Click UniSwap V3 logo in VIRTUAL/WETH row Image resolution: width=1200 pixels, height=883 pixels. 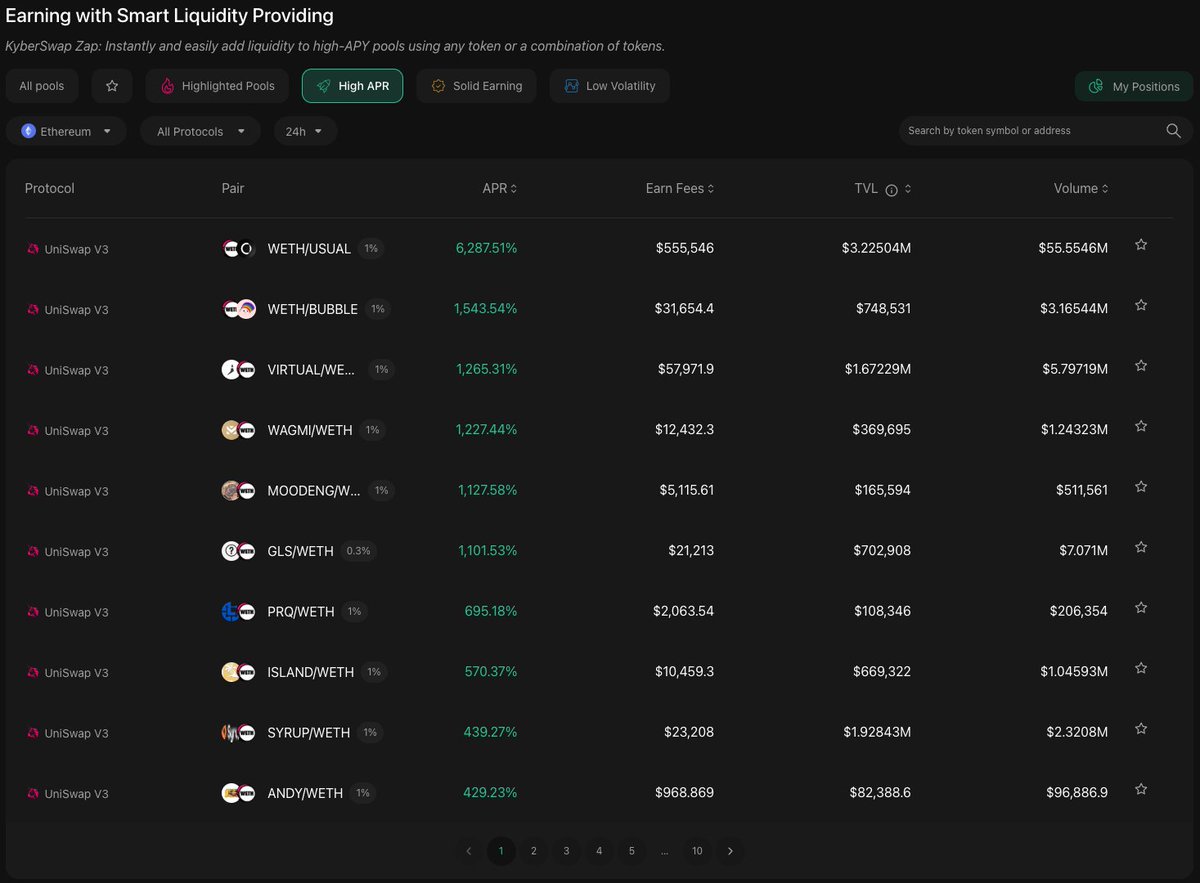pos(33,370)
